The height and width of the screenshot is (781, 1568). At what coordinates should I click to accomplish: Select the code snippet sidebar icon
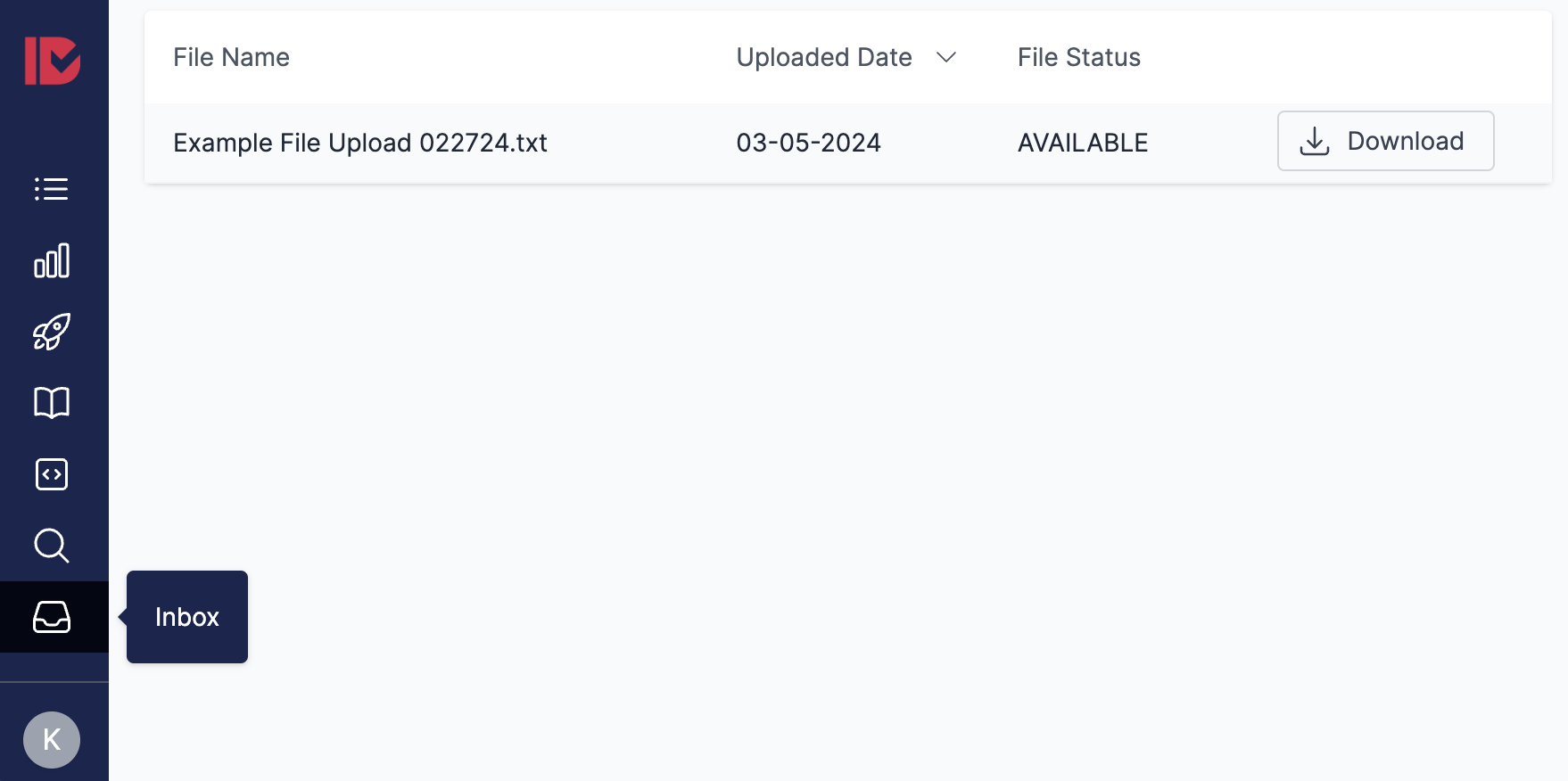pyautogui.click(x=52, y=474)
